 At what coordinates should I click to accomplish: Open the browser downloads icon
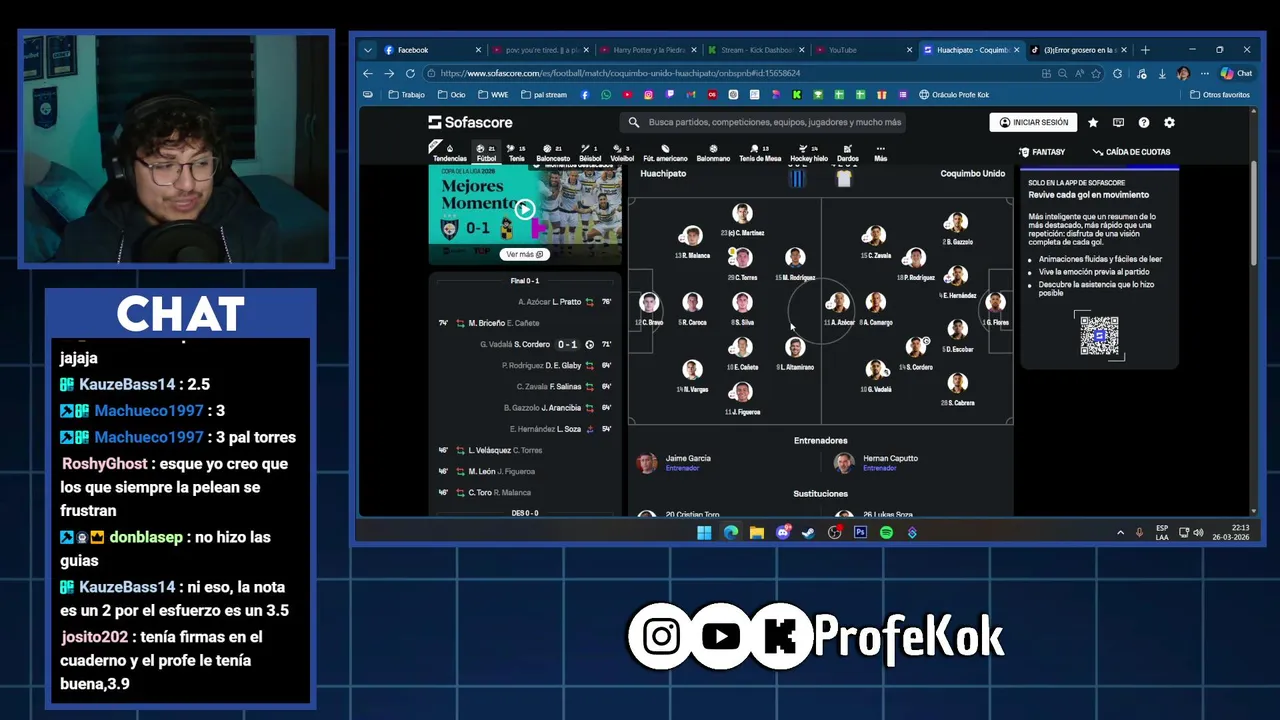tap(1162, 73)
